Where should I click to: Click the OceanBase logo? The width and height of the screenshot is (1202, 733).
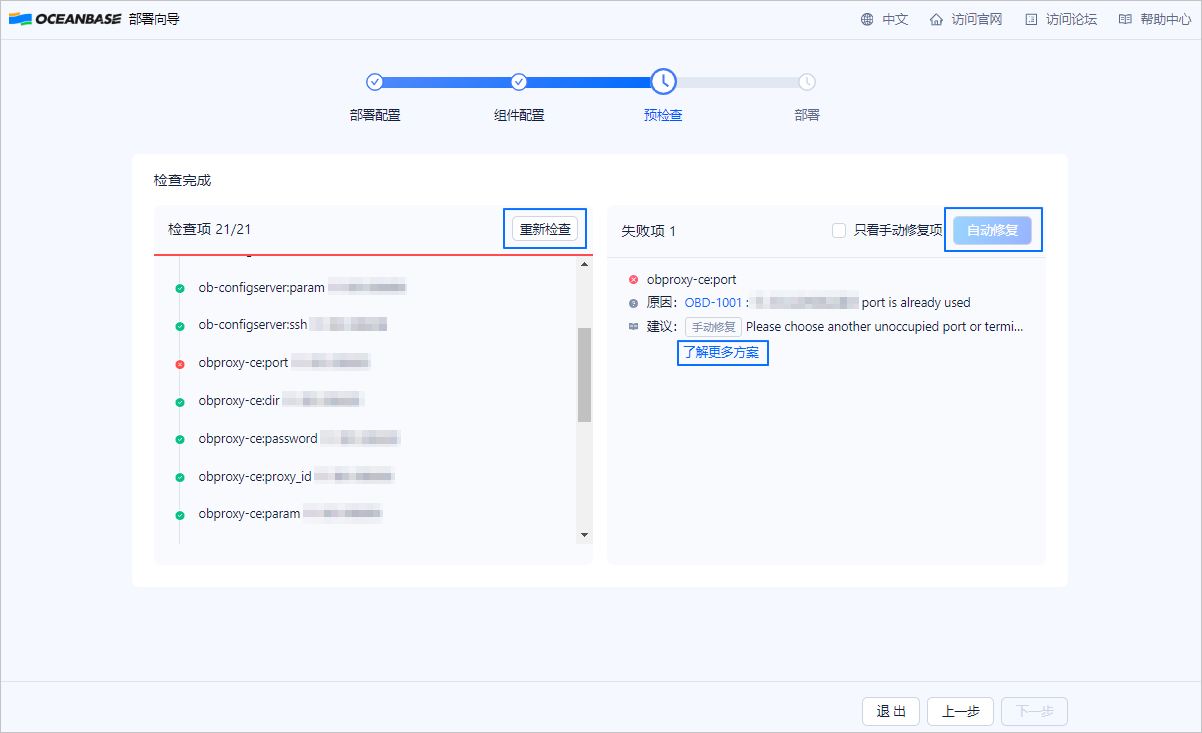[x=63, y=19]
